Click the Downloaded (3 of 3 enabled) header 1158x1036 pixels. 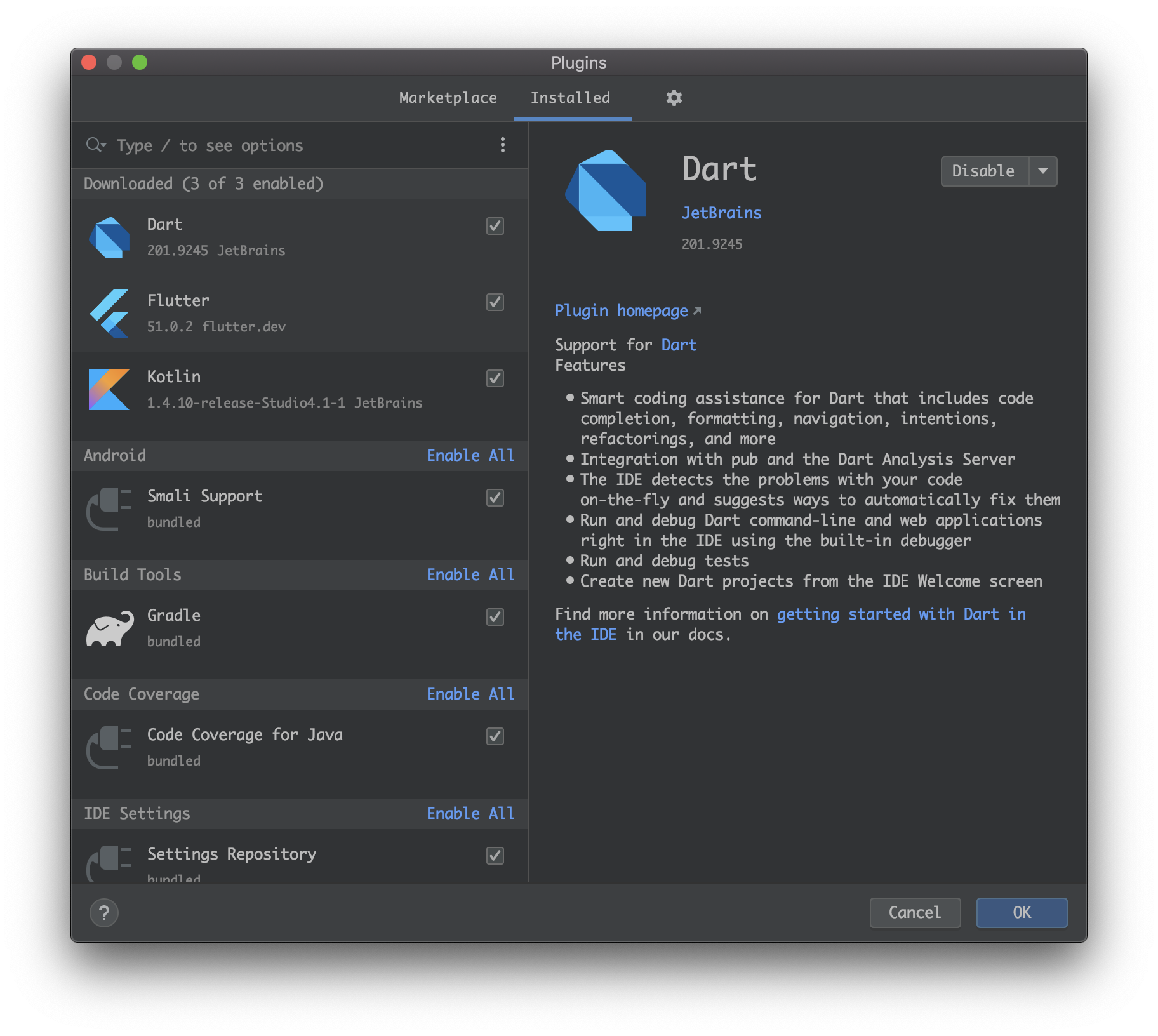[204, 184]
